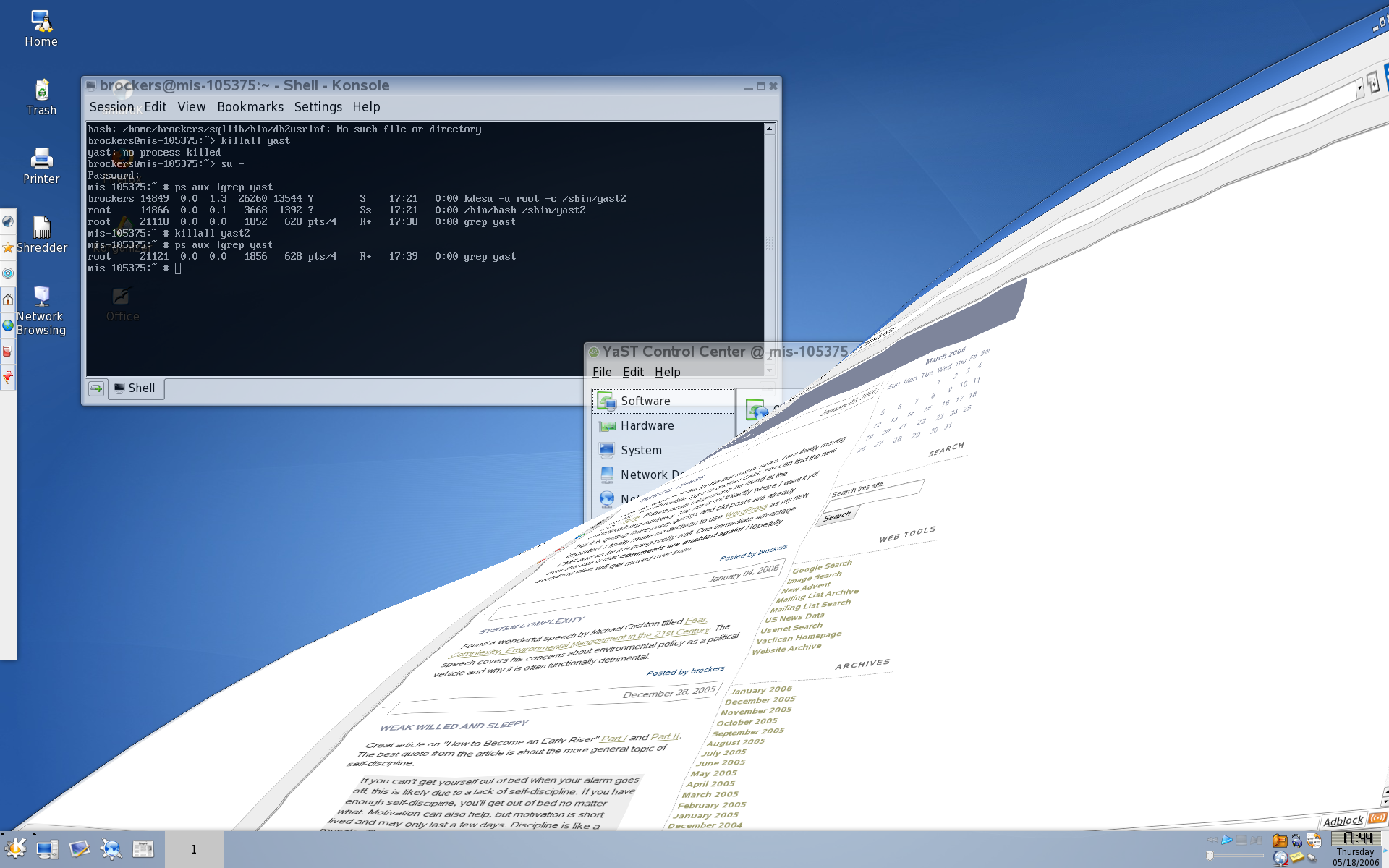Switch to virtual desktop 1 in pager
Viewport: 1389px width, 868px height.
pos(194,849)
